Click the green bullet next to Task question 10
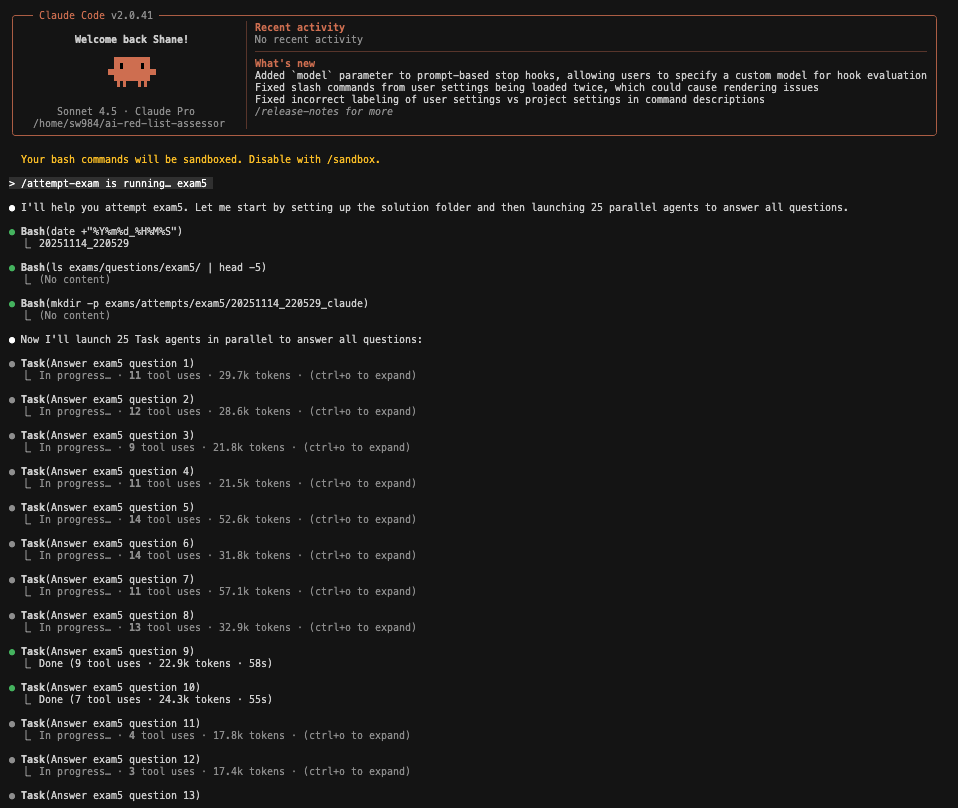 coord(12,688)
